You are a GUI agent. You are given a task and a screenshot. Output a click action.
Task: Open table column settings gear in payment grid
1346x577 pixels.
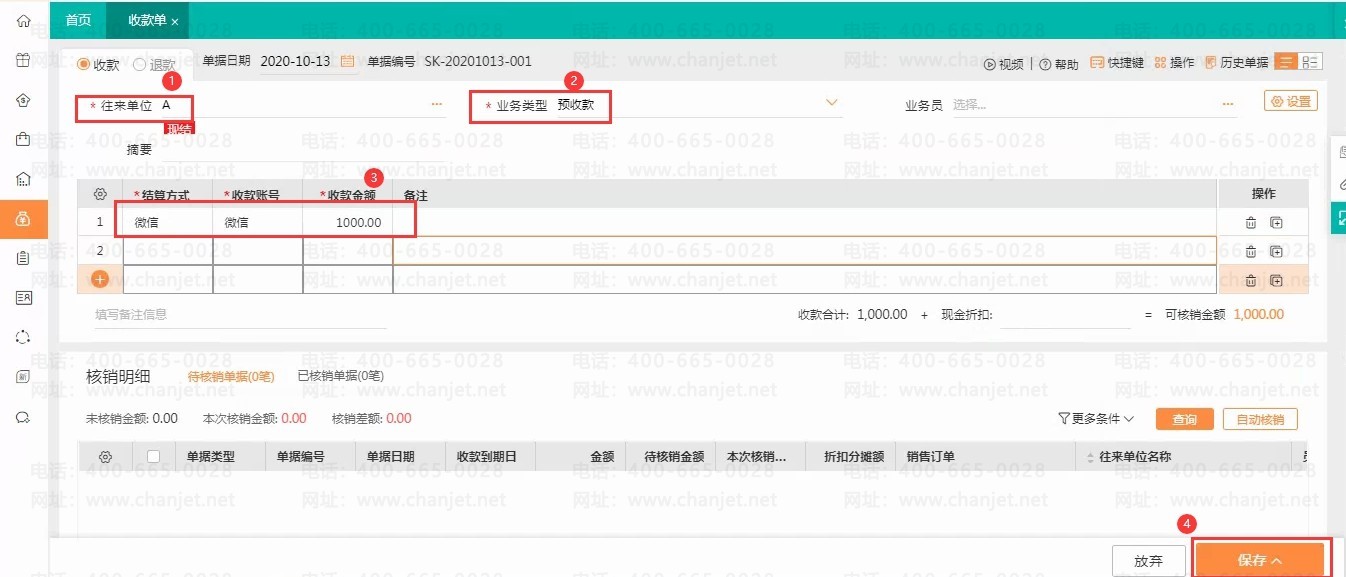click(x=99, y=194)
